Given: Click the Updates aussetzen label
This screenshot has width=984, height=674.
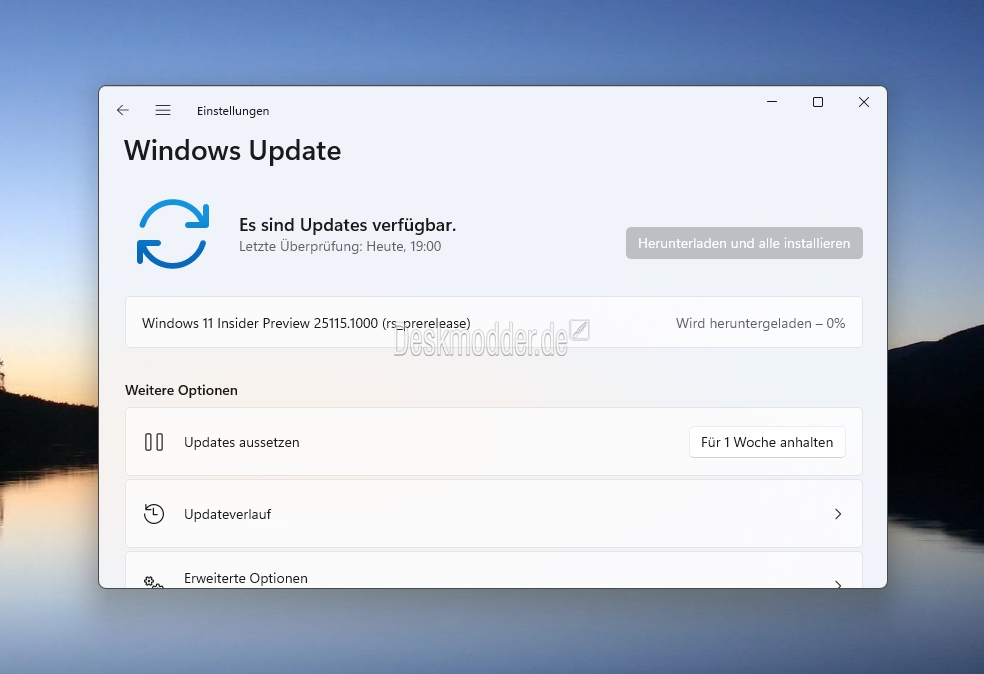Looking at the screenshot, I should click(242, 442).
